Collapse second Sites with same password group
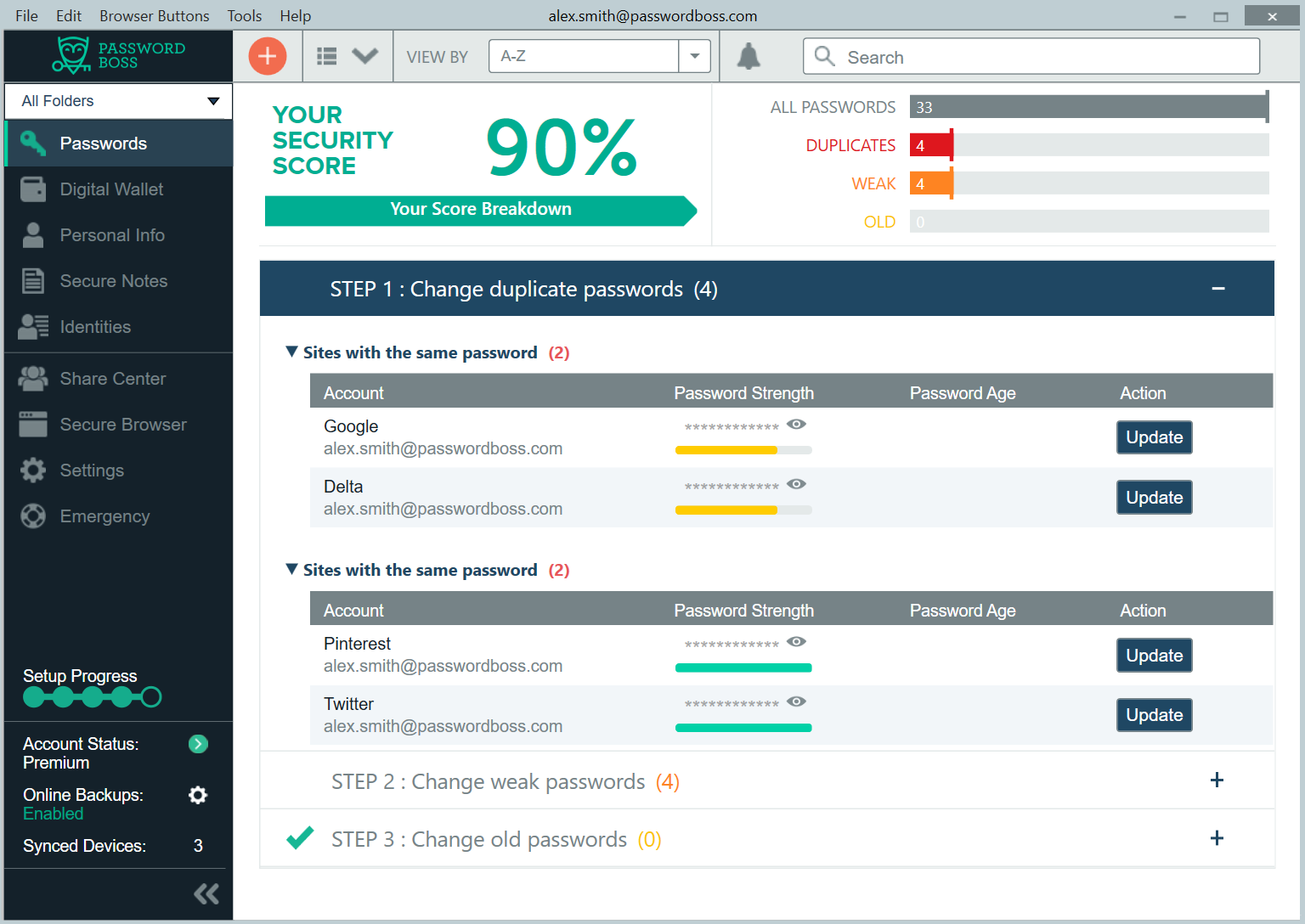1305x924 pixels. [292, 569]
